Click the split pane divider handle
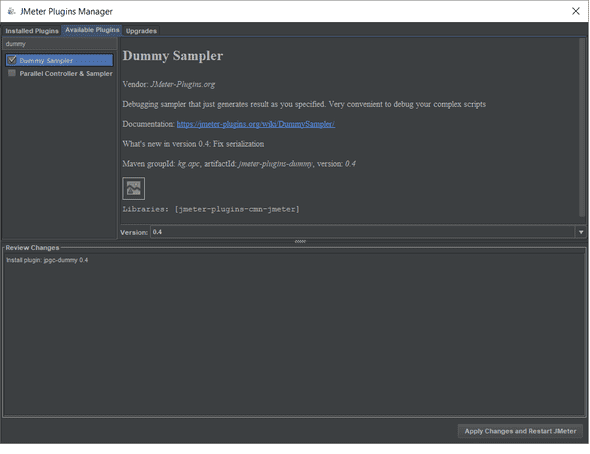This screenshot has width=590, height=454. pyautogui.click(x=300, y=241)
